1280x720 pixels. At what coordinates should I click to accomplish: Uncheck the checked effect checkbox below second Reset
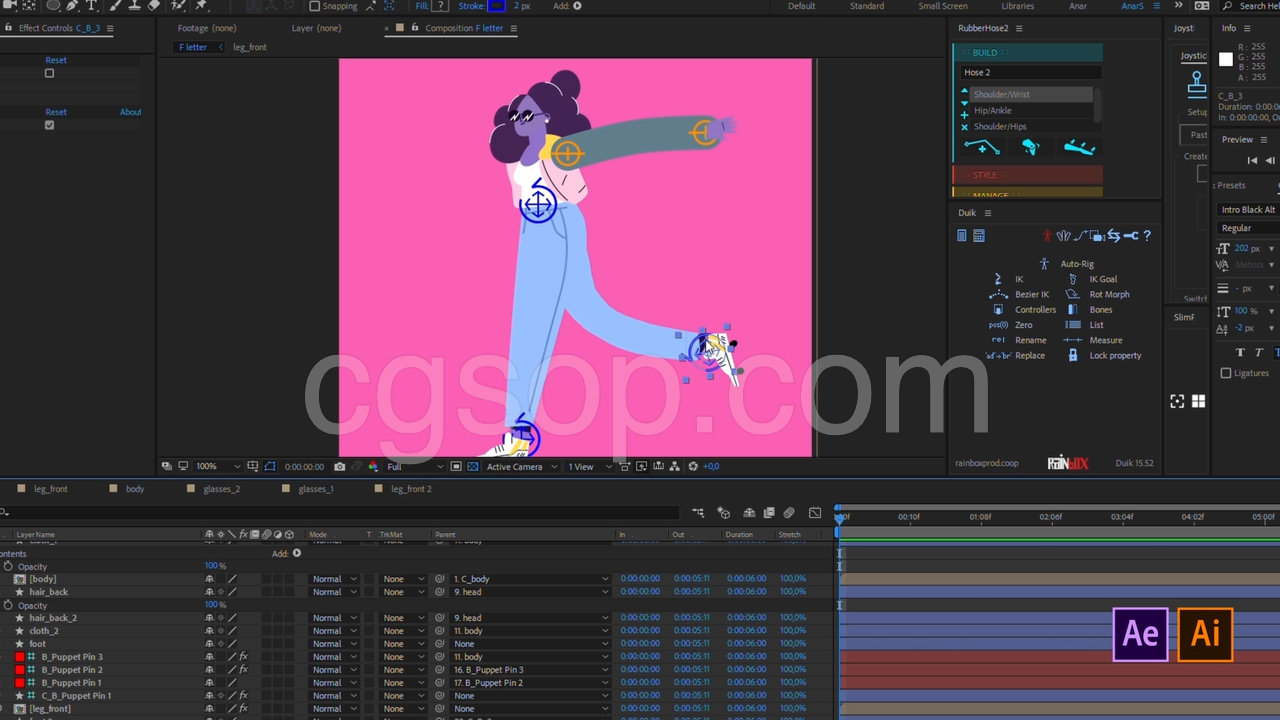pyautogui.click(x=49, y=125)
